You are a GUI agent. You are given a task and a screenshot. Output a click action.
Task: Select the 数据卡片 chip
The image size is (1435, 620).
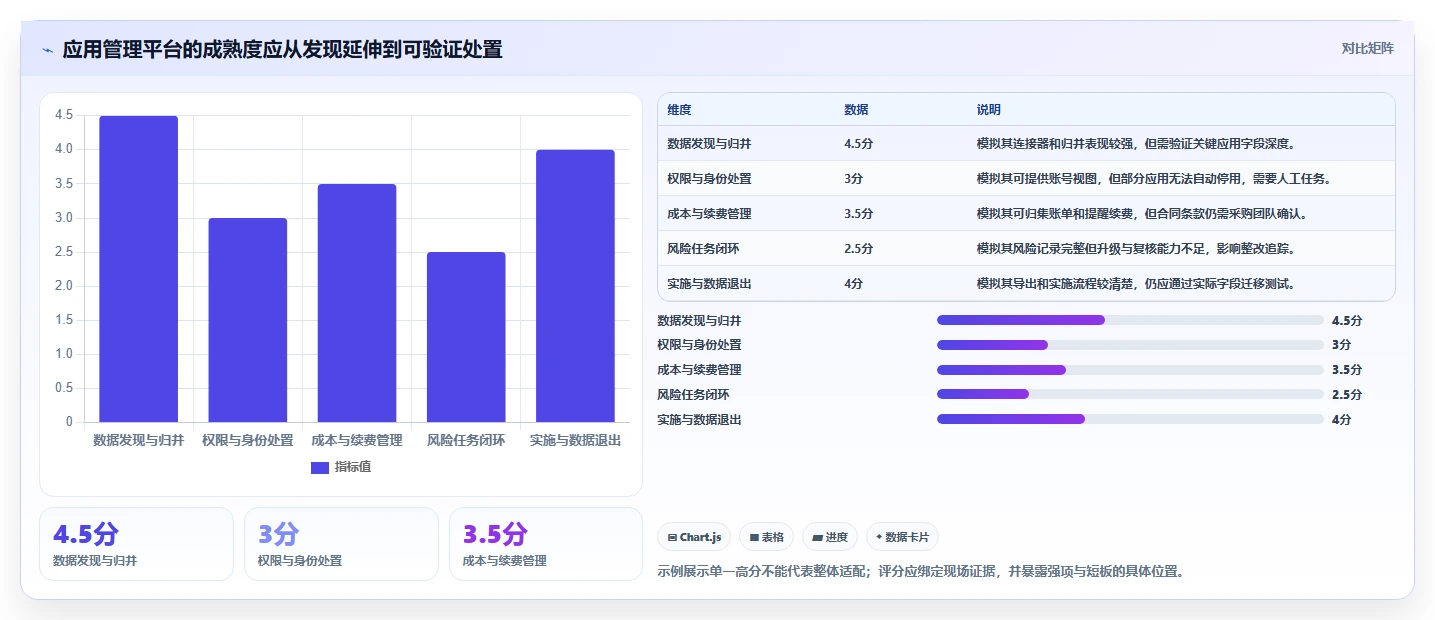click(902, 537)
